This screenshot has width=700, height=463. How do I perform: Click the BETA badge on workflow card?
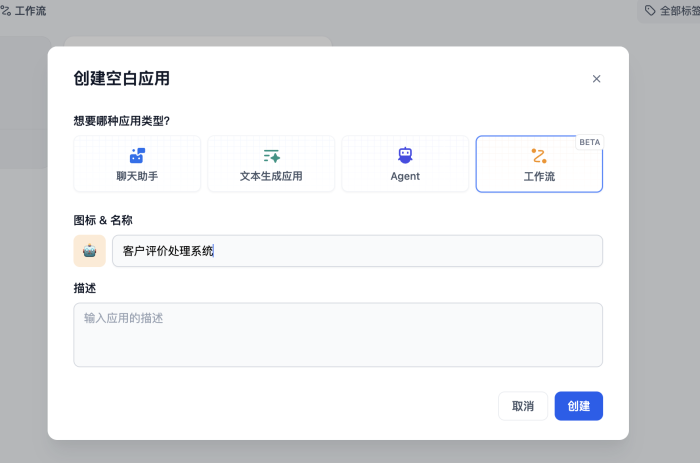pos(589,142)
